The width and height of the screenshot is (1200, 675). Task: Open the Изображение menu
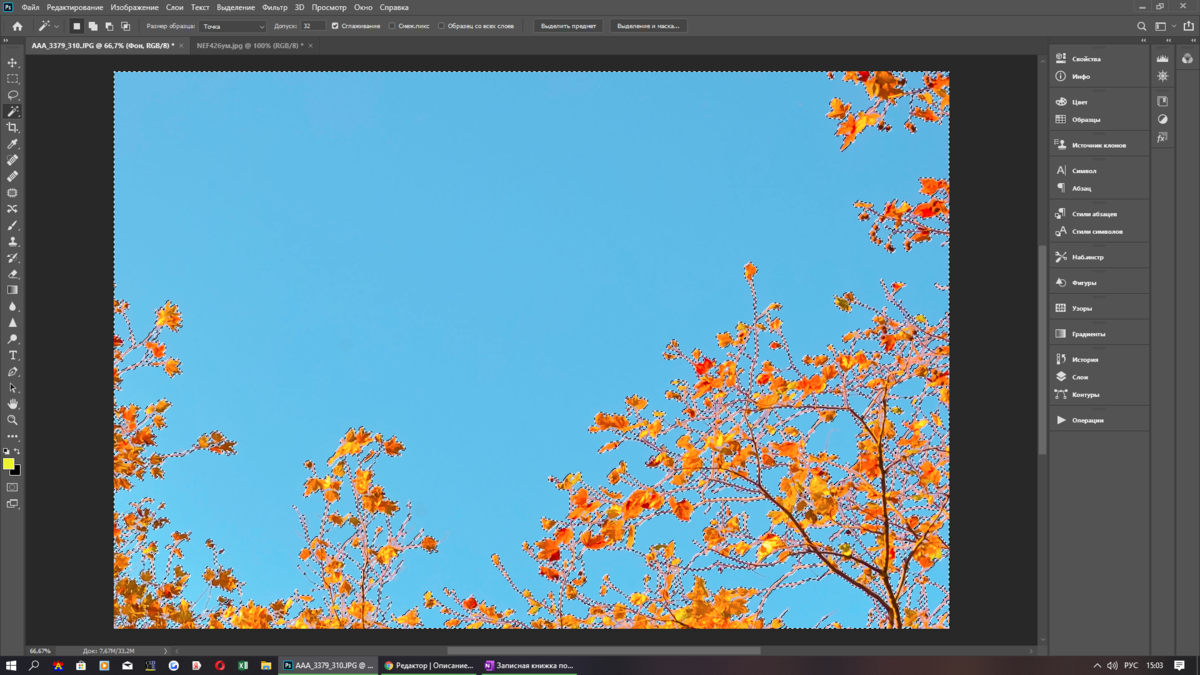134,7
